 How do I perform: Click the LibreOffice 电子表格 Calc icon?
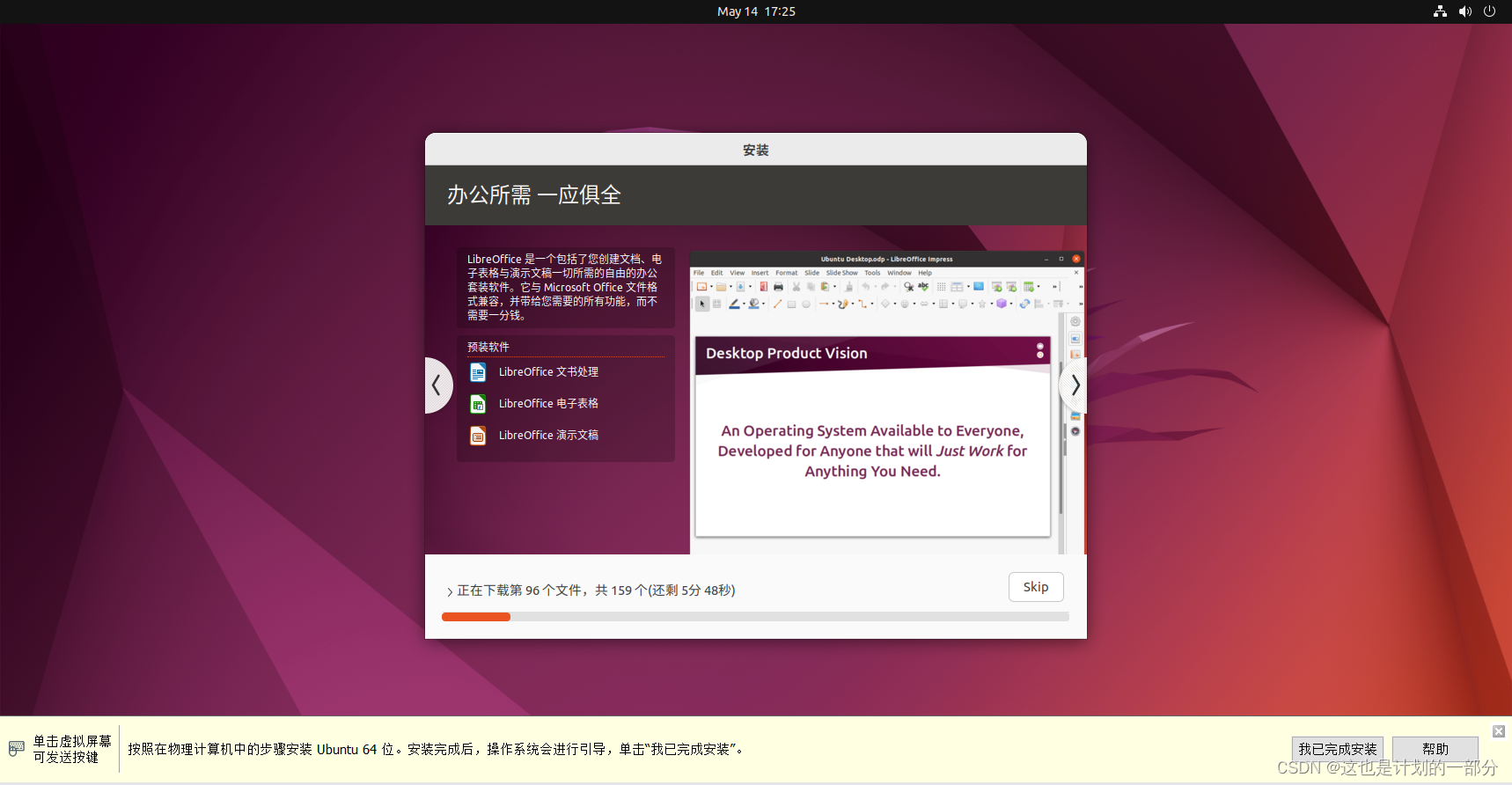pyautogui.click(x=478, y=404)
